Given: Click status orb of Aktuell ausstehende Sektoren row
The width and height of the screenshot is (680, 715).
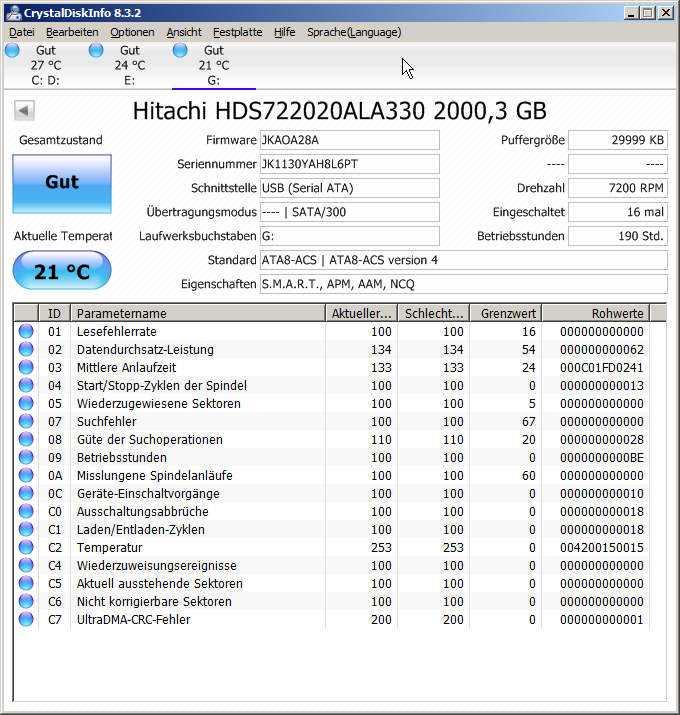Looking at the screenshot, I should (x=26, y=584).
